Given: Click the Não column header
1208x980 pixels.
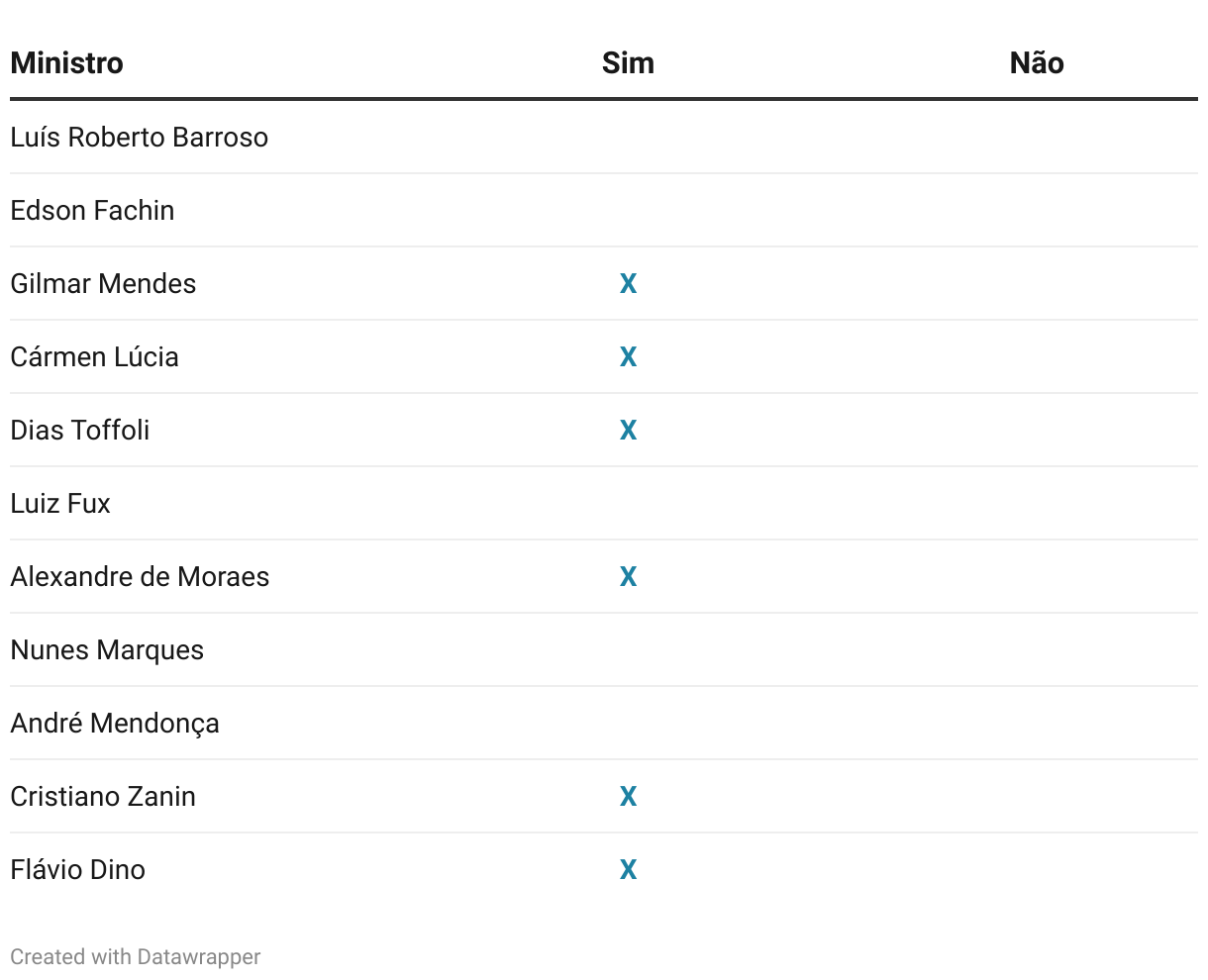Looking at the screenshot, I should coord(1037,63).
